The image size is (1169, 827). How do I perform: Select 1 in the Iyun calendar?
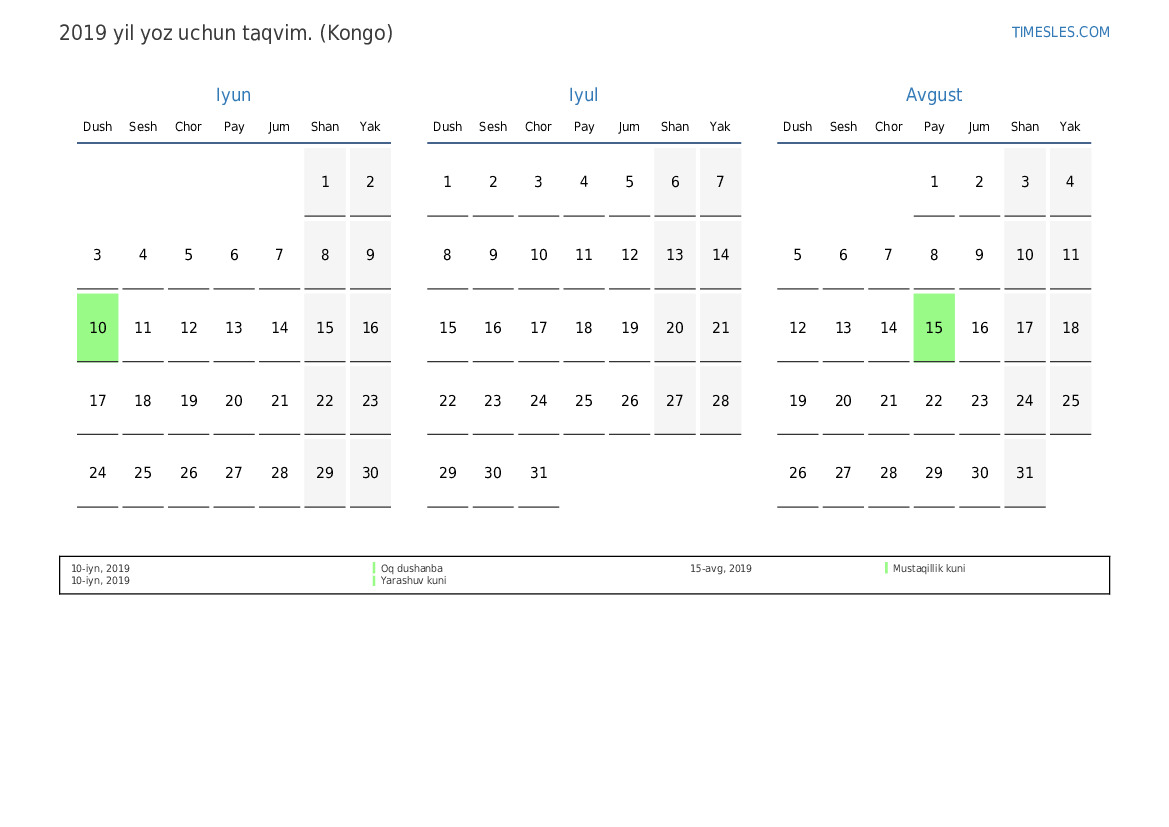pyautogui.click(x=325, y=182)
